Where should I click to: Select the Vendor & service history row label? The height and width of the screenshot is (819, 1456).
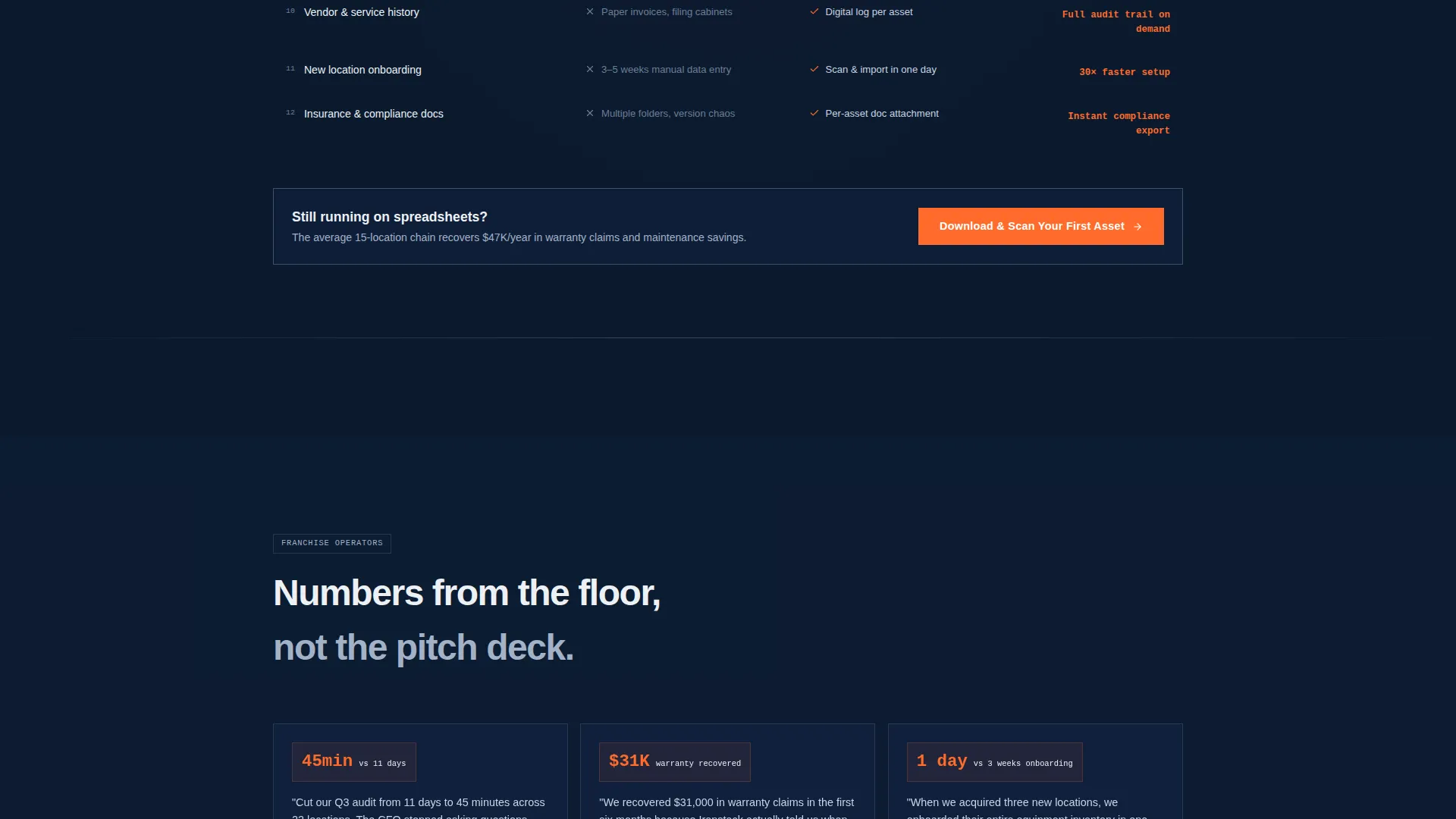point(362,12)
